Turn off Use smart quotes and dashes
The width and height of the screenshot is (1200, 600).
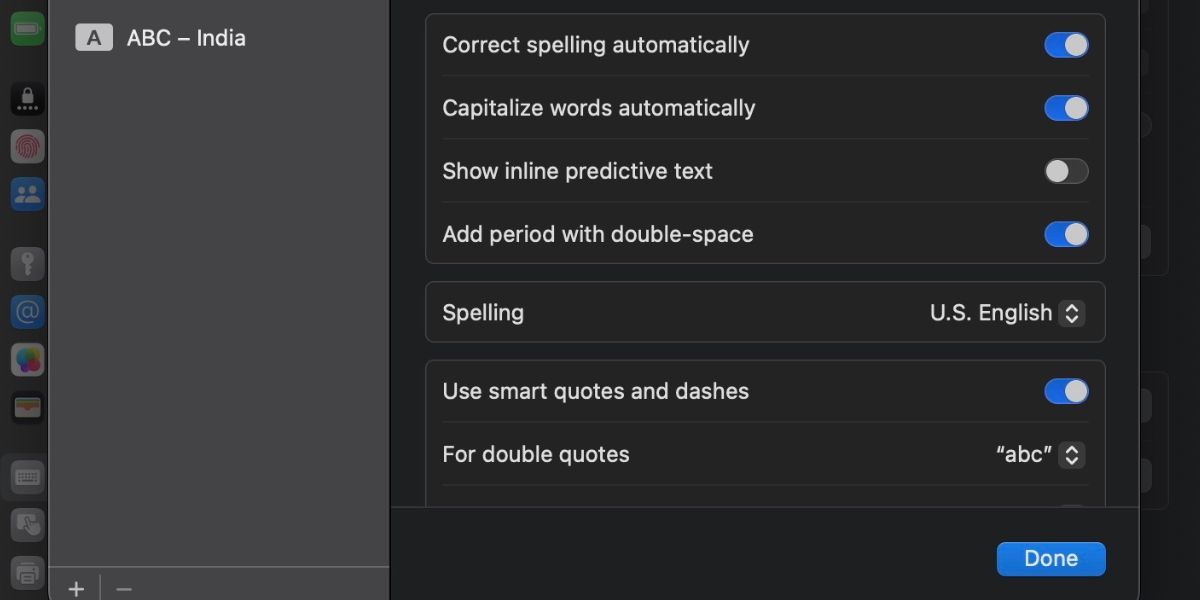click(x=1066, y=391)
